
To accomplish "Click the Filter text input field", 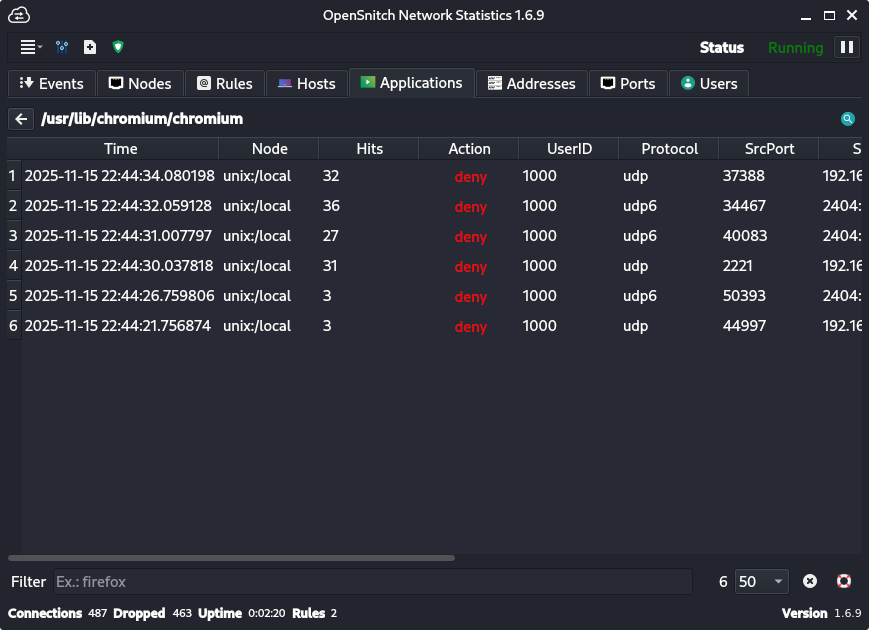I will [x=370, y=581].
